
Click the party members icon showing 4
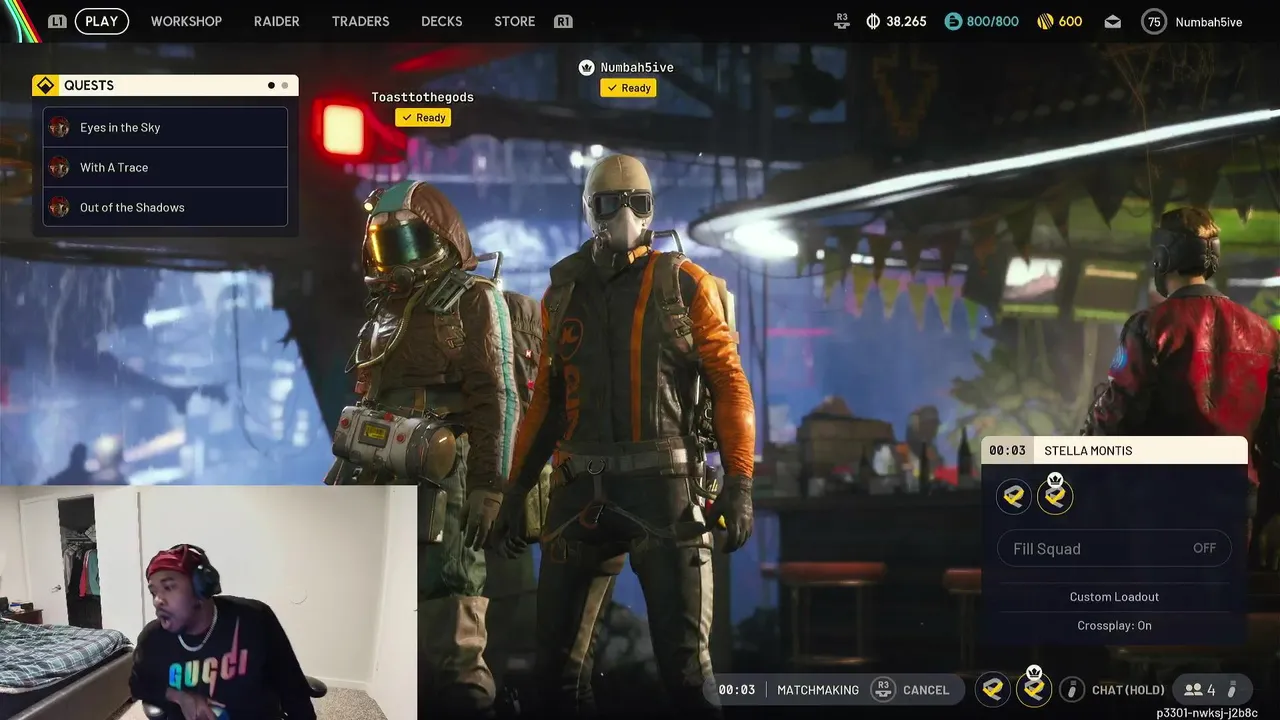point(1192,690)
